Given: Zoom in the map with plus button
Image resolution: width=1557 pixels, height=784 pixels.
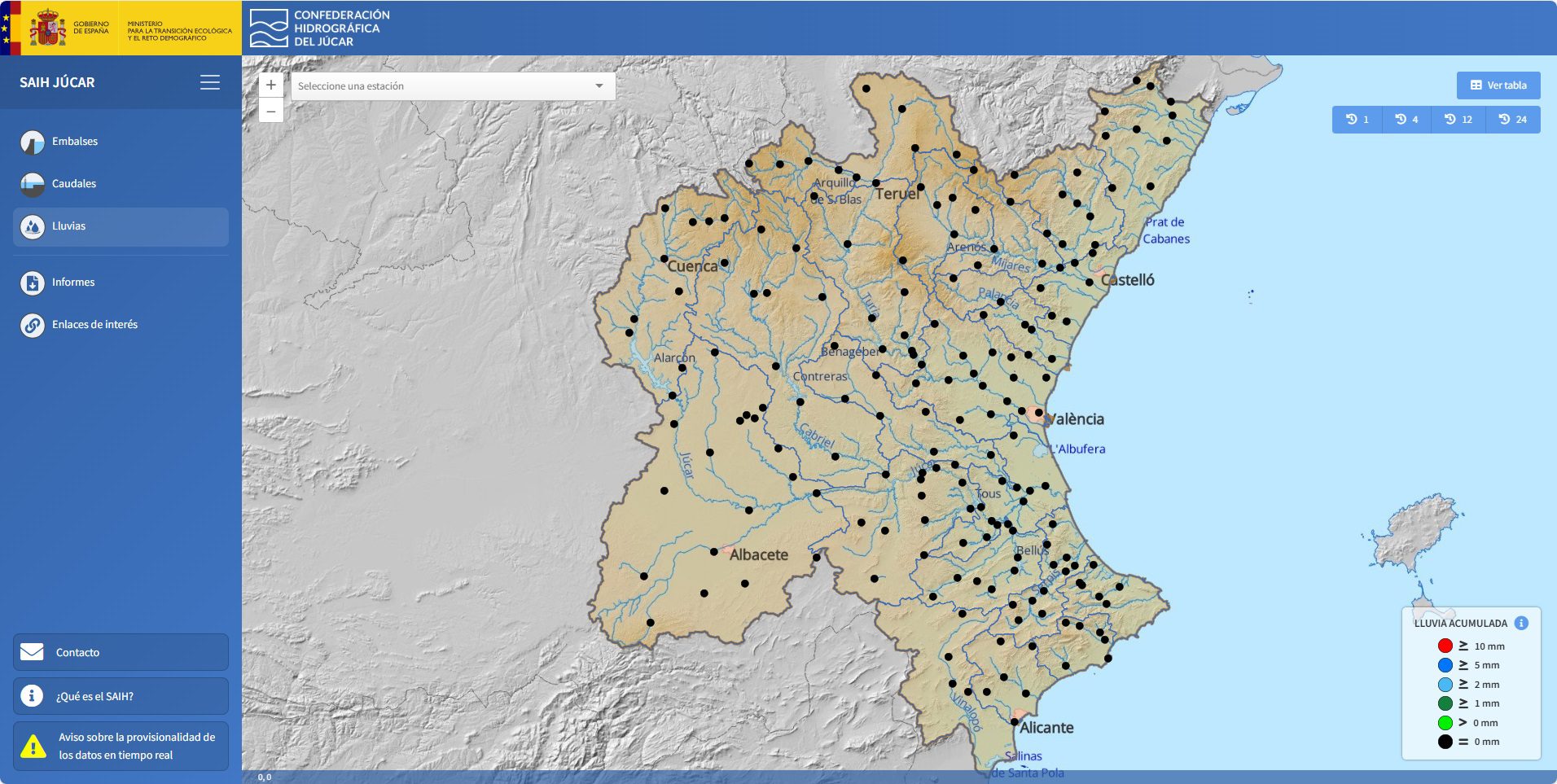Looking at the screenshot, I should coord(271,85).
